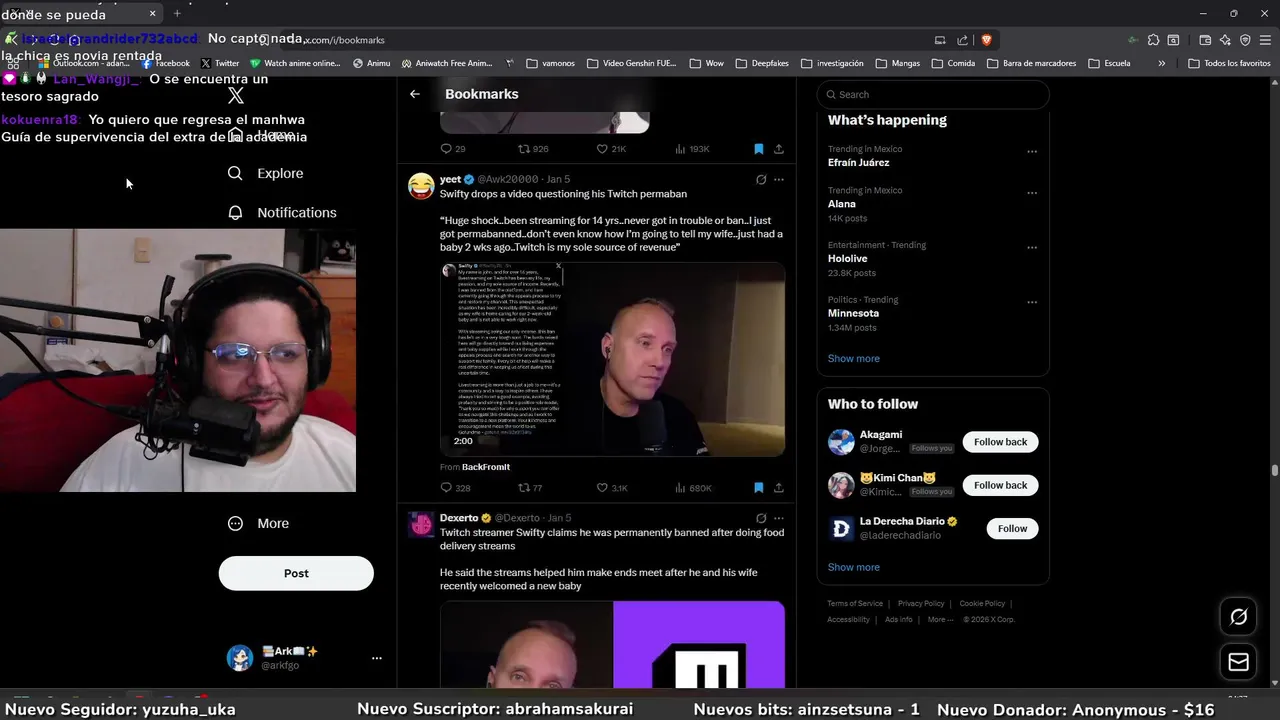Open the Leo AI sparkle icon
Screen dimensions: 1280x720
click(1225, 40)
